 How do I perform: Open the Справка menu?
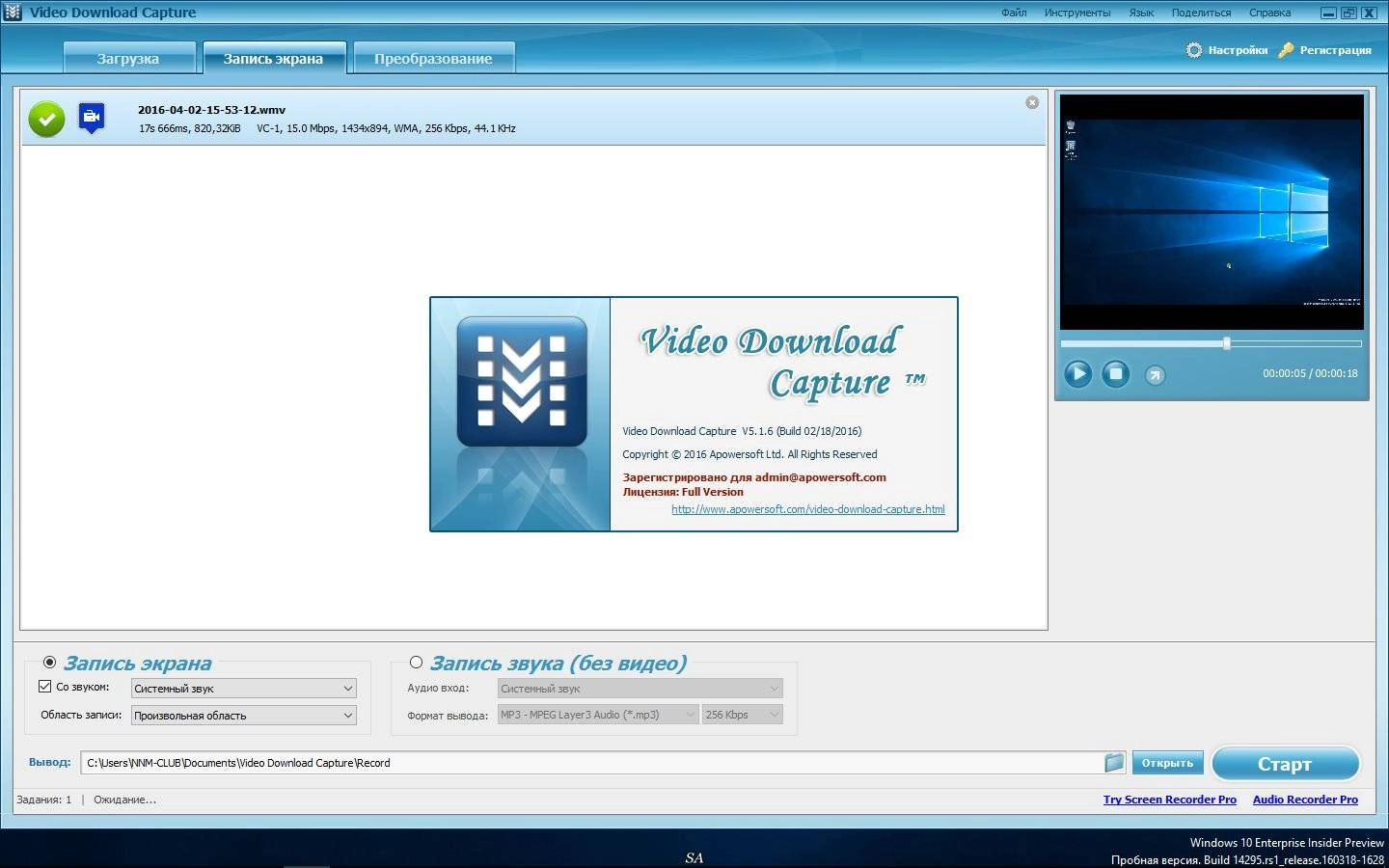(x=1269, y=13)
